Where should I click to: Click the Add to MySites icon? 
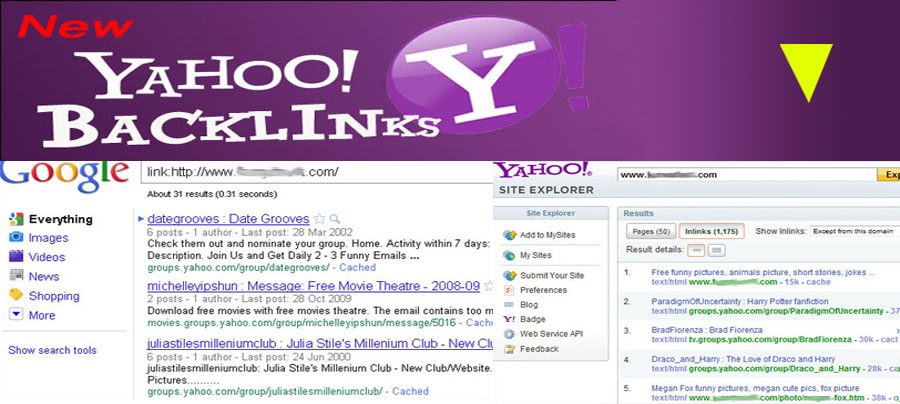[509, 235]
